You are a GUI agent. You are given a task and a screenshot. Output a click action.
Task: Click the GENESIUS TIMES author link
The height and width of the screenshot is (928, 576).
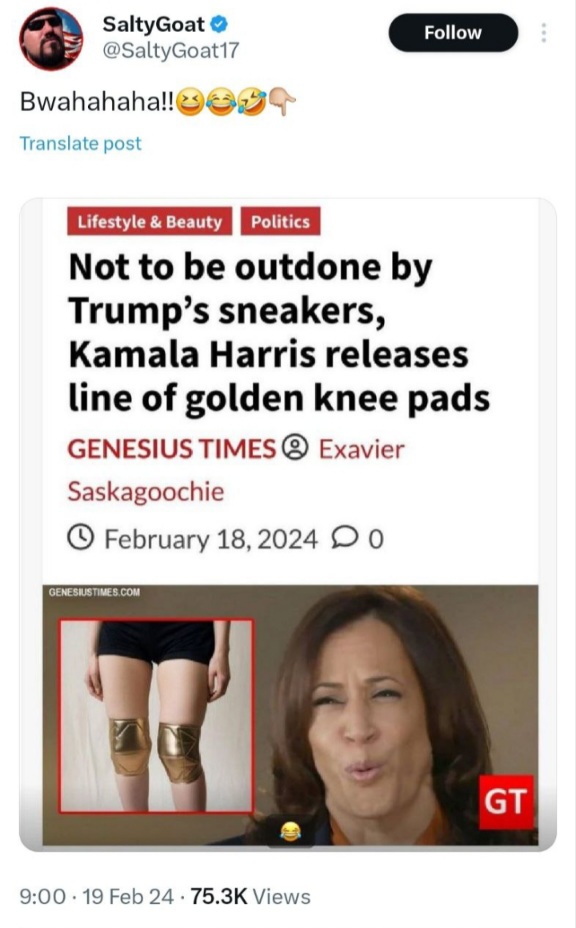click(x=172, y=449)
